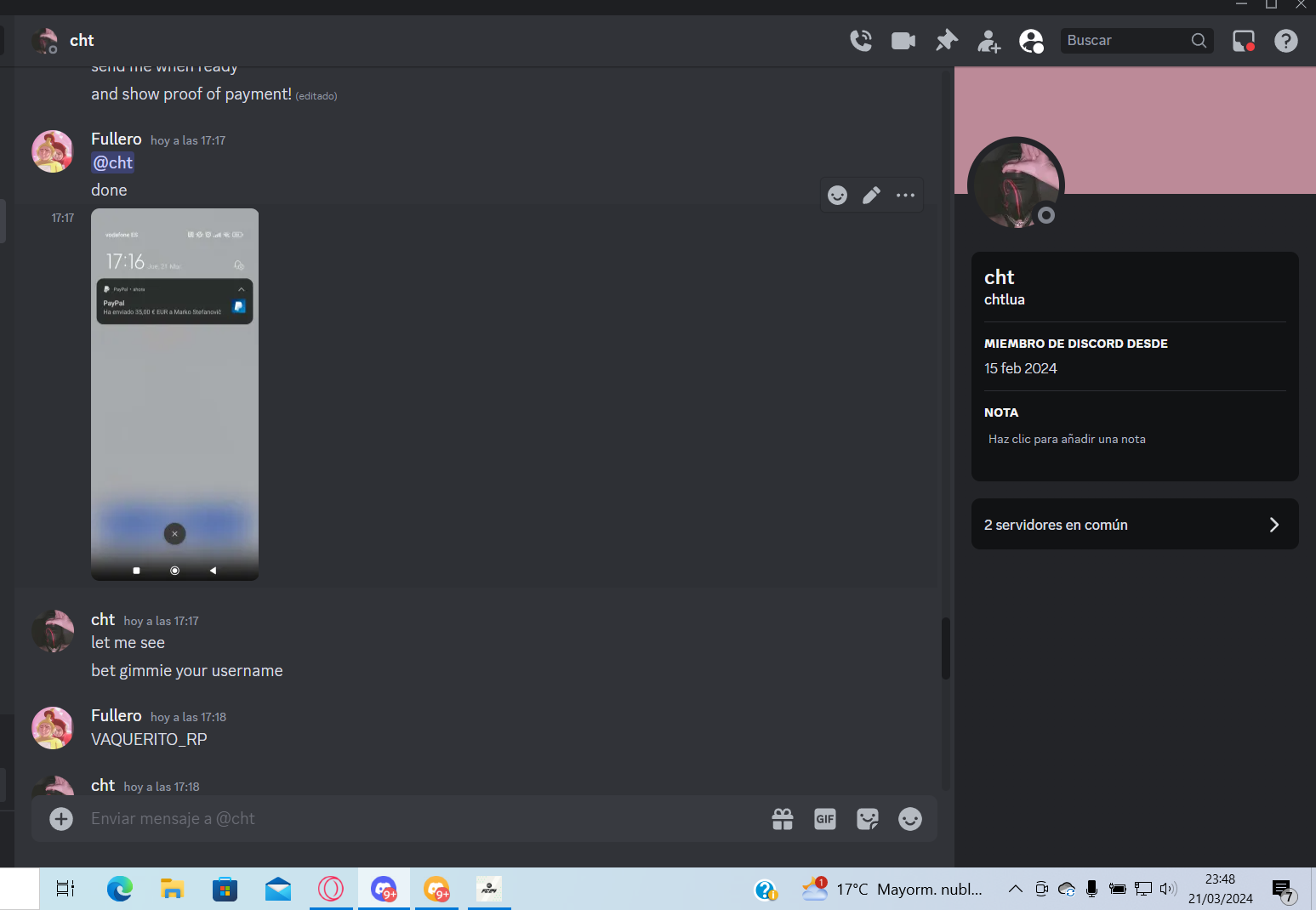The image size is (1316, 910).
Task: Open Discord help
Action: 1286,40
